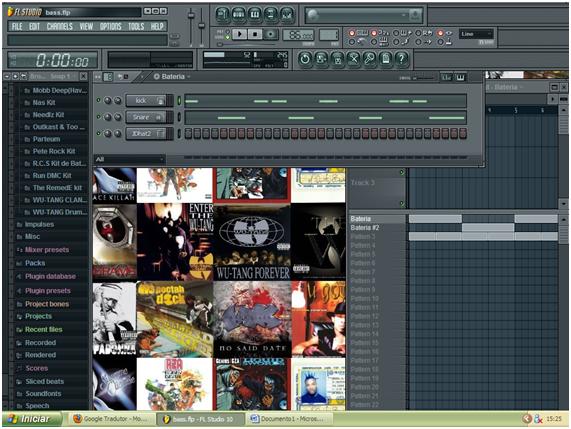This screenshot has height=429, width=571.
Task: Open the Piano Roll view button
Action: click(255, 15)
